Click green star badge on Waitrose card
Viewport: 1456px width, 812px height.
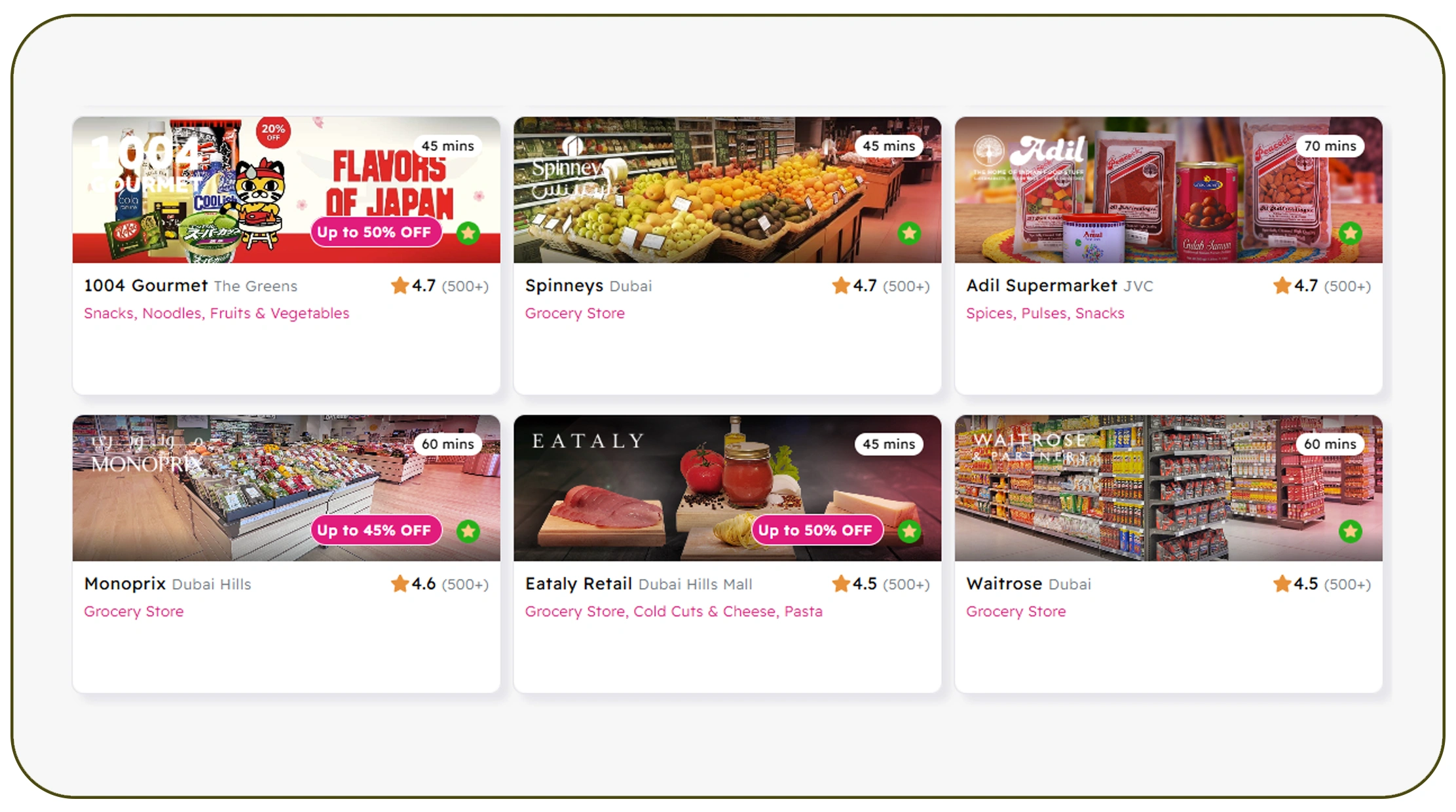point(1351,530)
